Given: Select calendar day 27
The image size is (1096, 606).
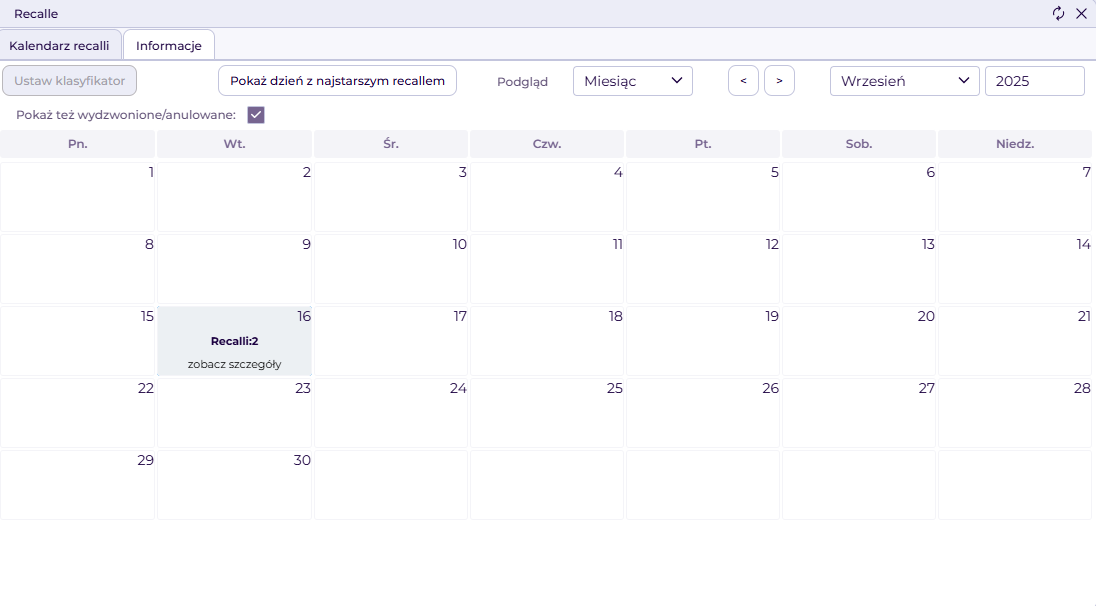Looking at the screenshot, I should click(x=859, y=413).
